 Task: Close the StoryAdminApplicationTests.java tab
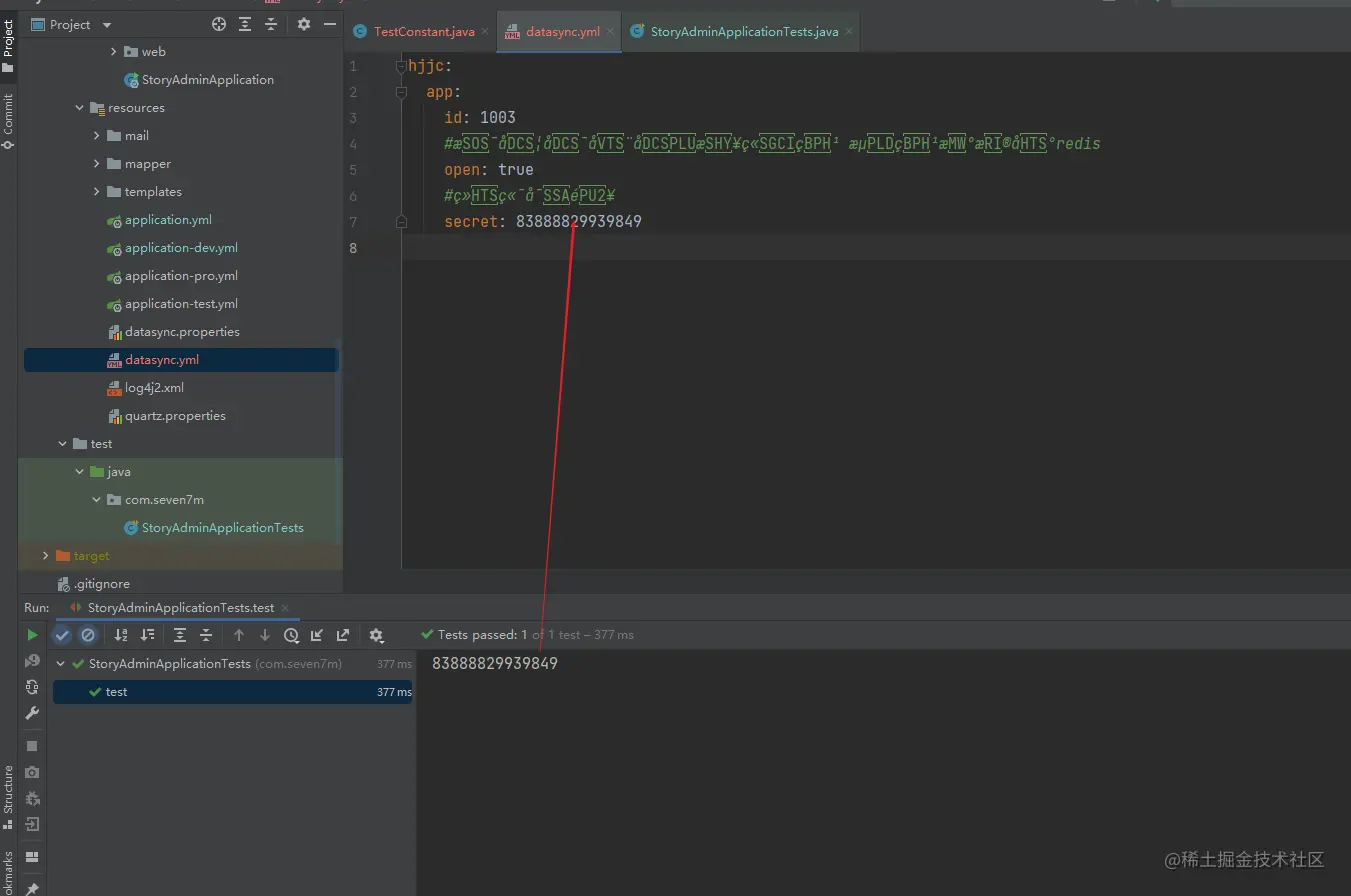(849, 32)
